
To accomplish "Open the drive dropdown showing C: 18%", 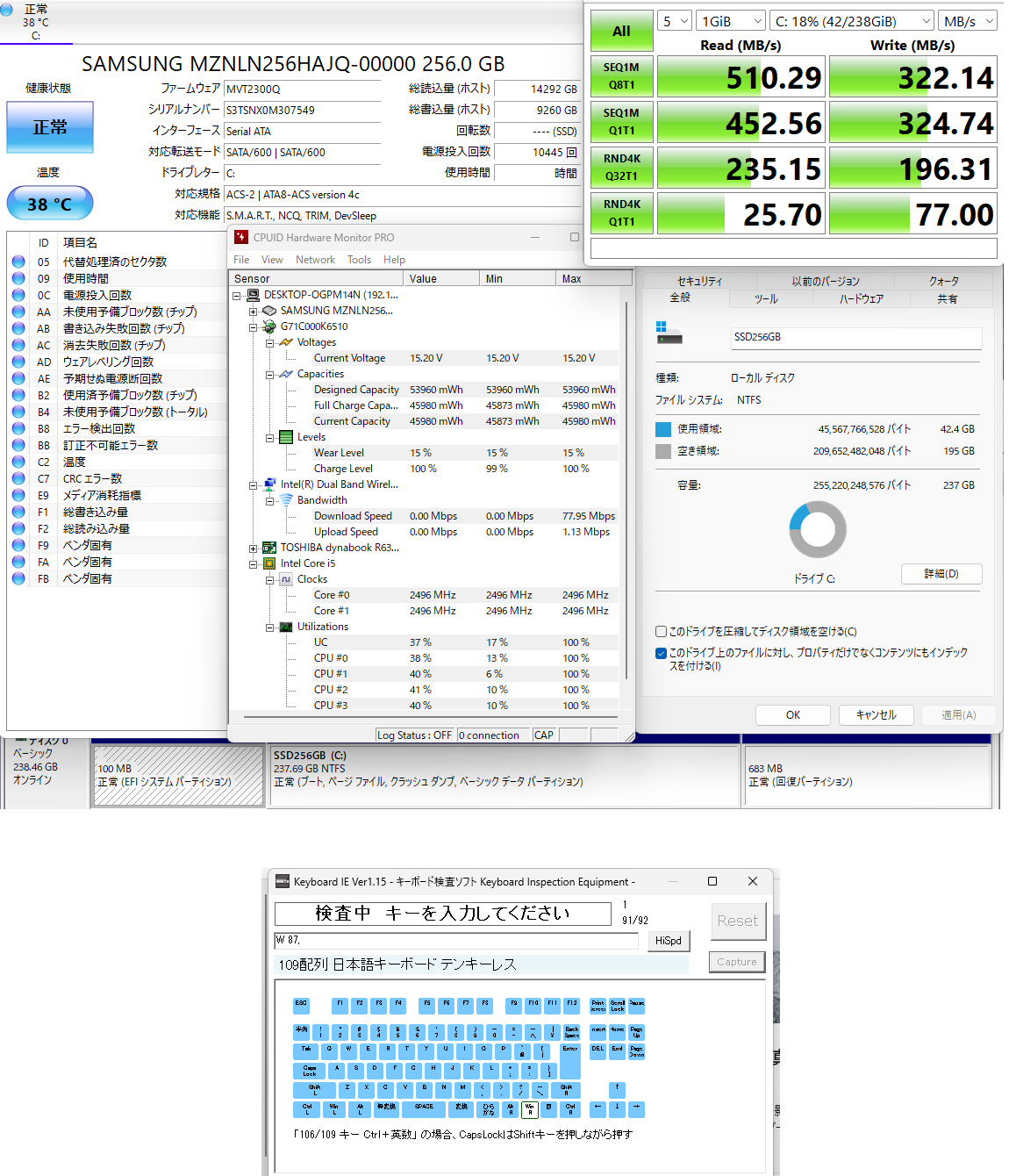I will [852, 21].
